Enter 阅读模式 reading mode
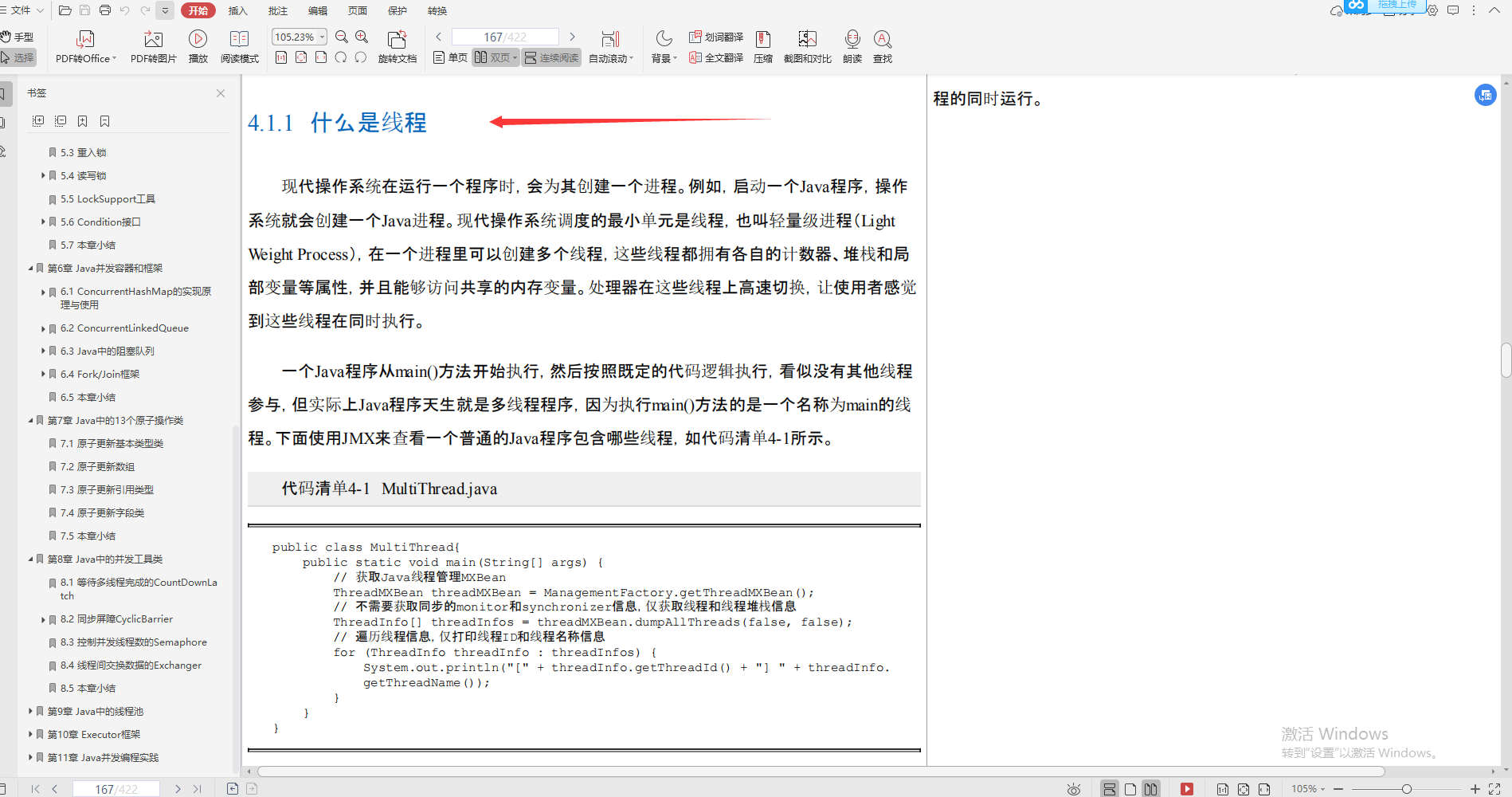Viewport: 1512px width, 797px height. coord(239,45)
